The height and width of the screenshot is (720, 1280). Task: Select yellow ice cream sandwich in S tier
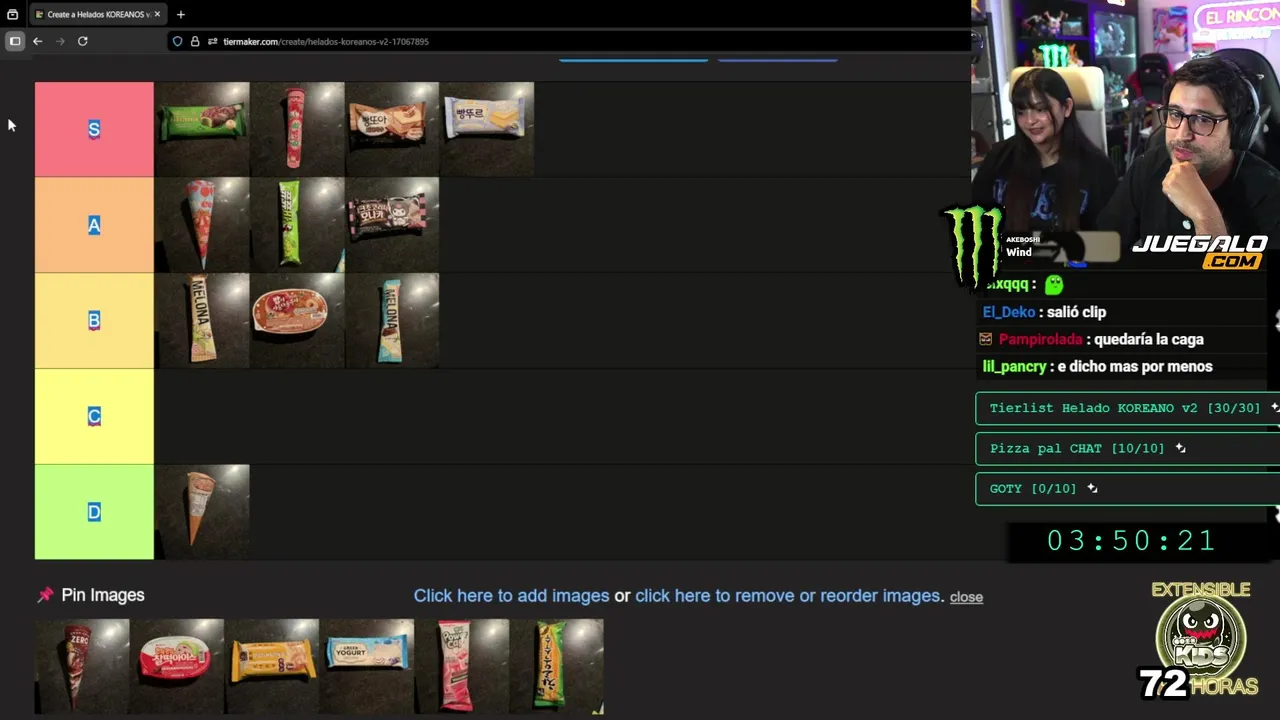[487, 129]
